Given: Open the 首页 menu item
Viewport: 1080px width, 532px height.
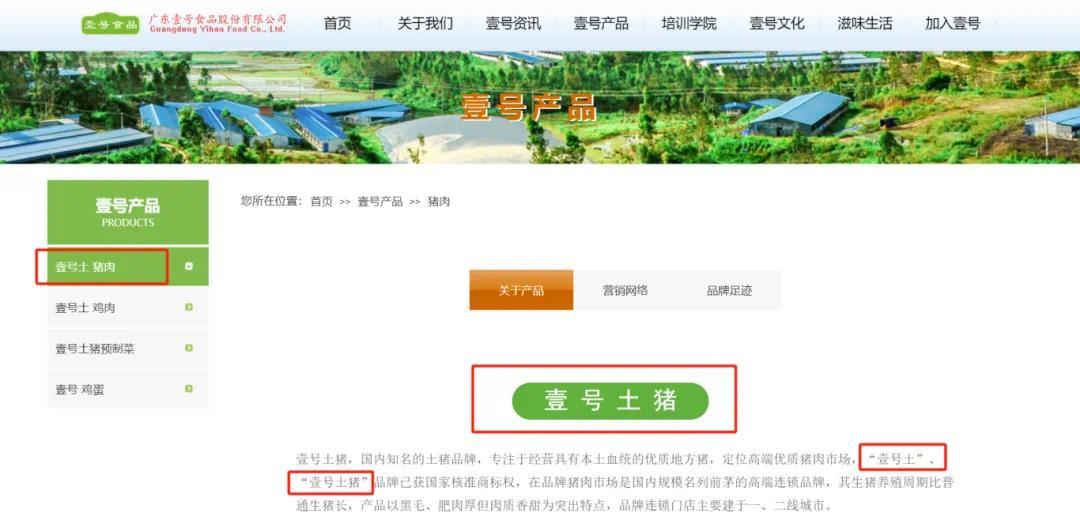Looking at the screenshot, I should [x=338, y=23].
